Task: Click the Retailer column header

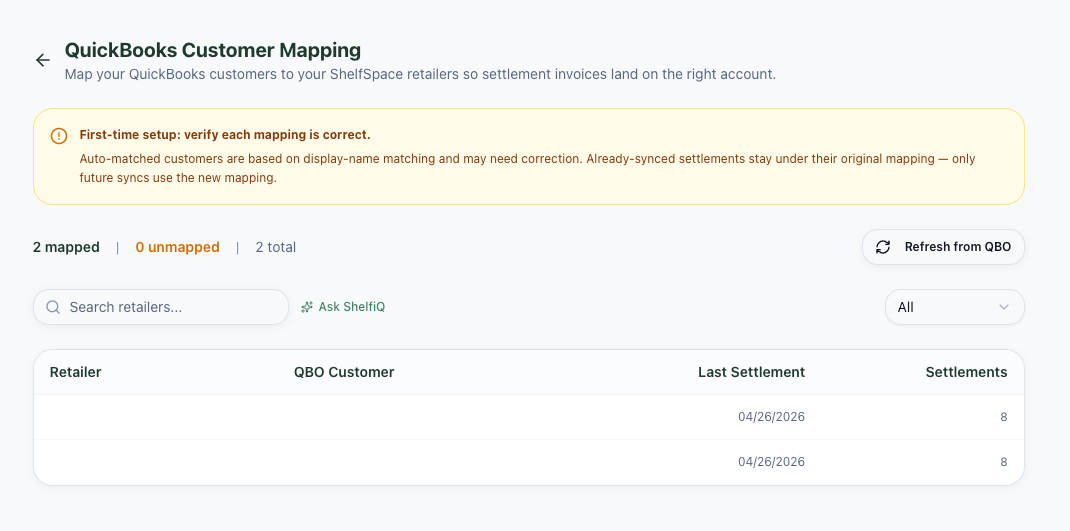Action: click(x=76, y=372)
